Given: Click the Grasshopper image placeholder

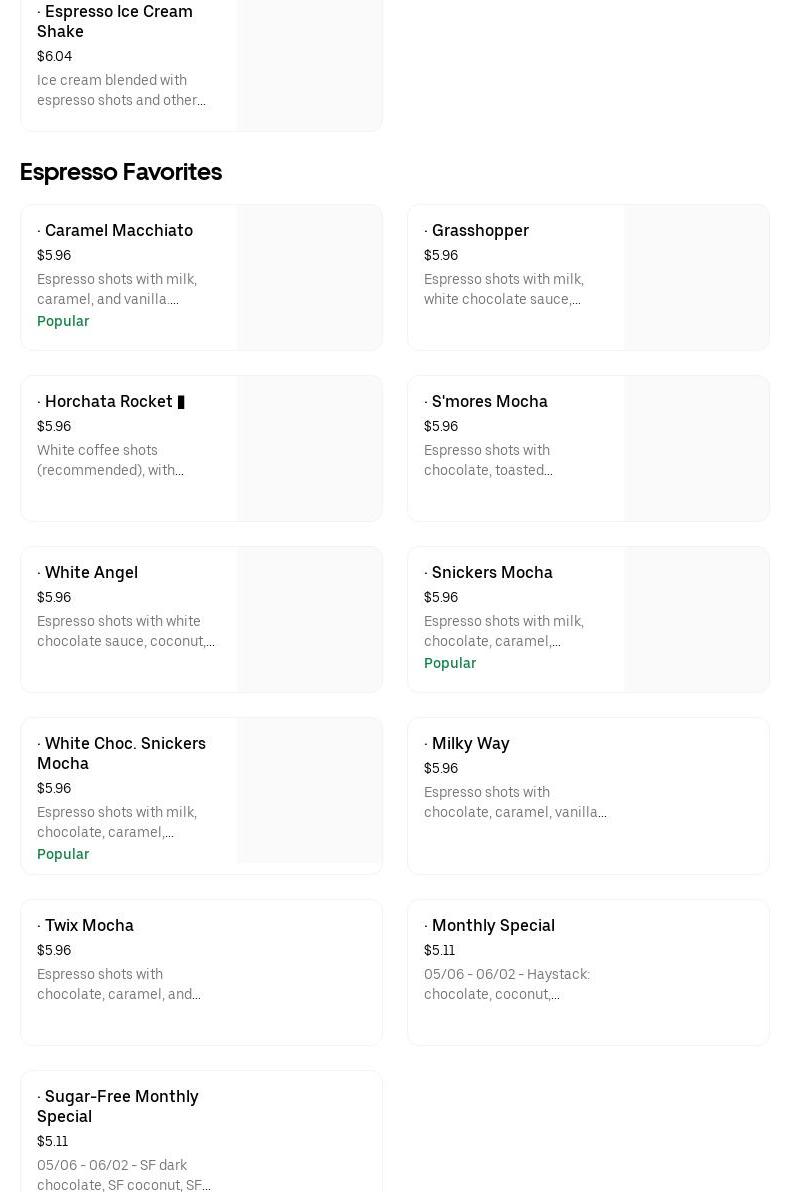Looking at the screenshot, I should coord(696,278).
